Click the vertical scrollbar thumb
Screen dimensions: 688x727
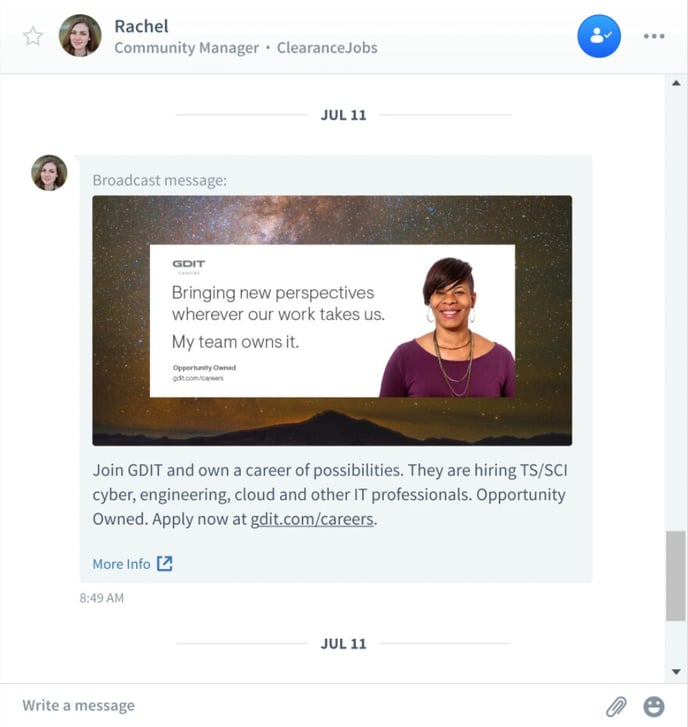pos(675,575)
